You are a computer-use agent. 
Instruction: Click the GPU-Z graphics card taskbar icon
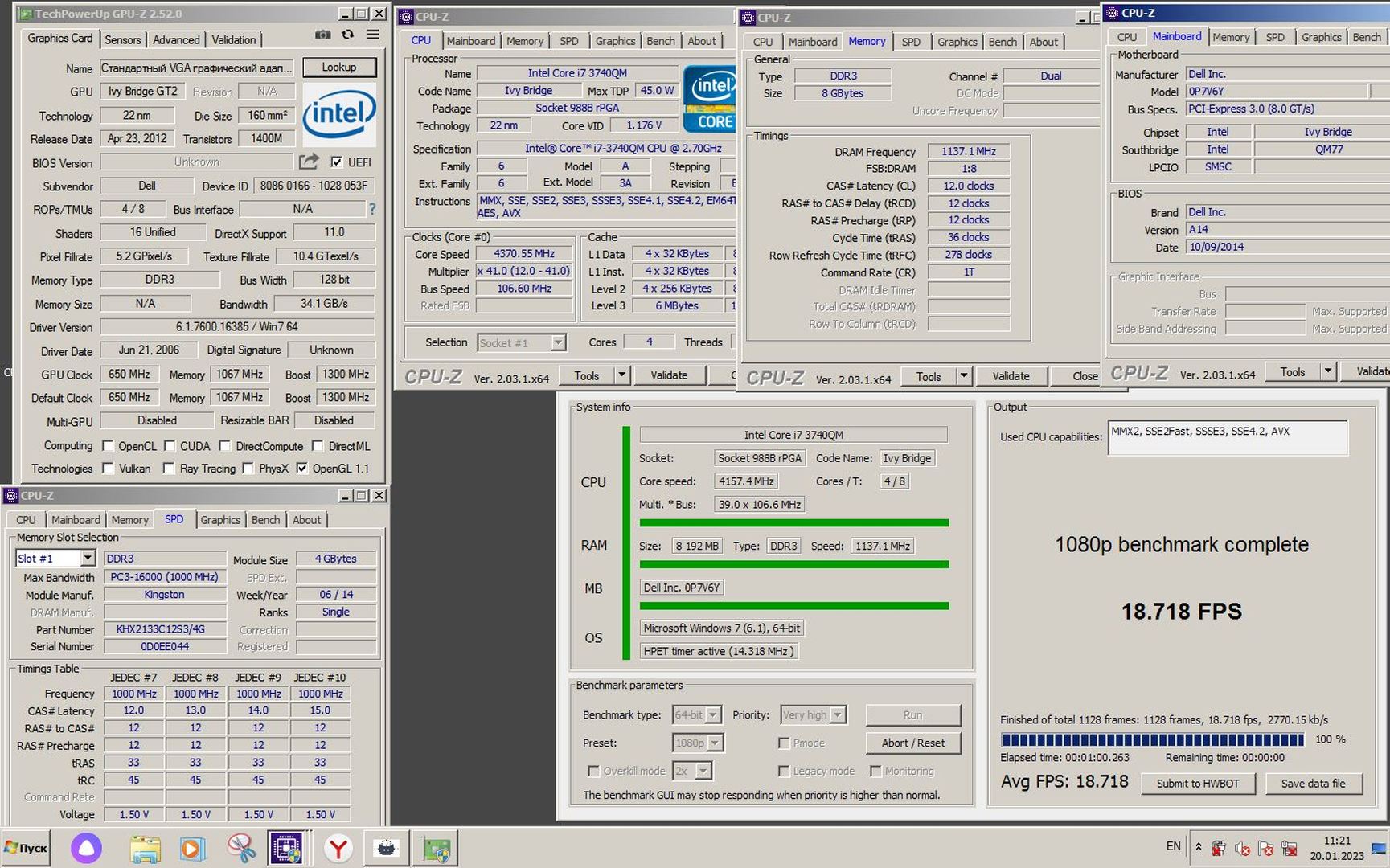pos(437,849)
